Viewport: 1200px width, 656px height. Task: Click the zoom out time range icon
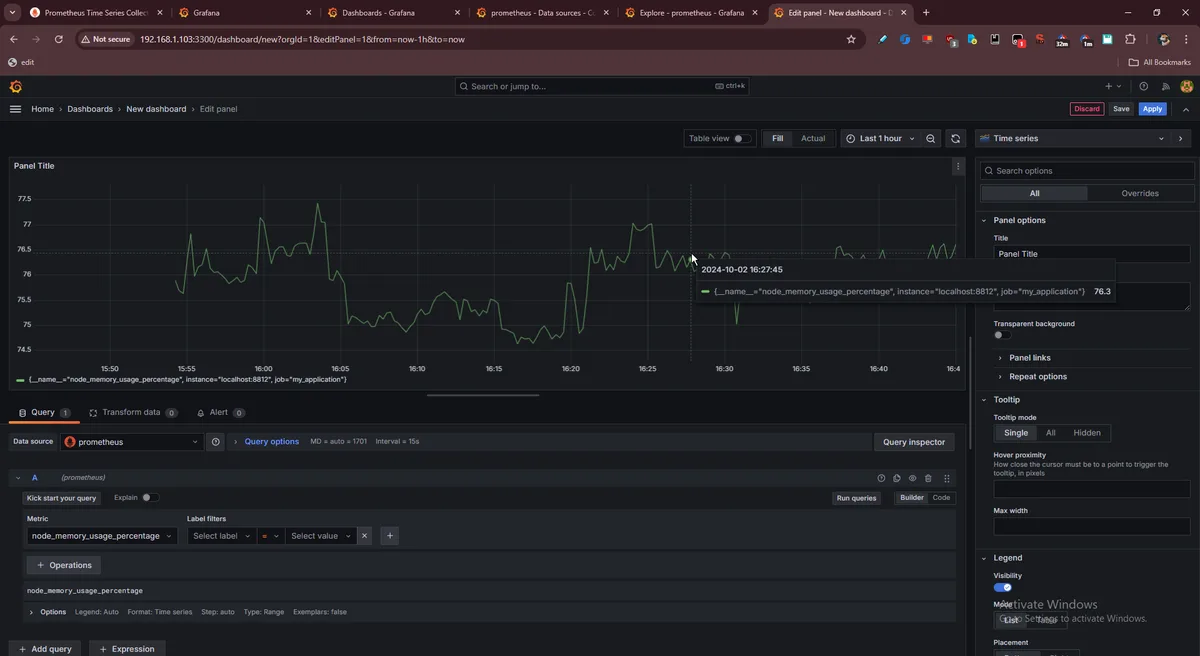pyautogui.click(x=931, y=139)
